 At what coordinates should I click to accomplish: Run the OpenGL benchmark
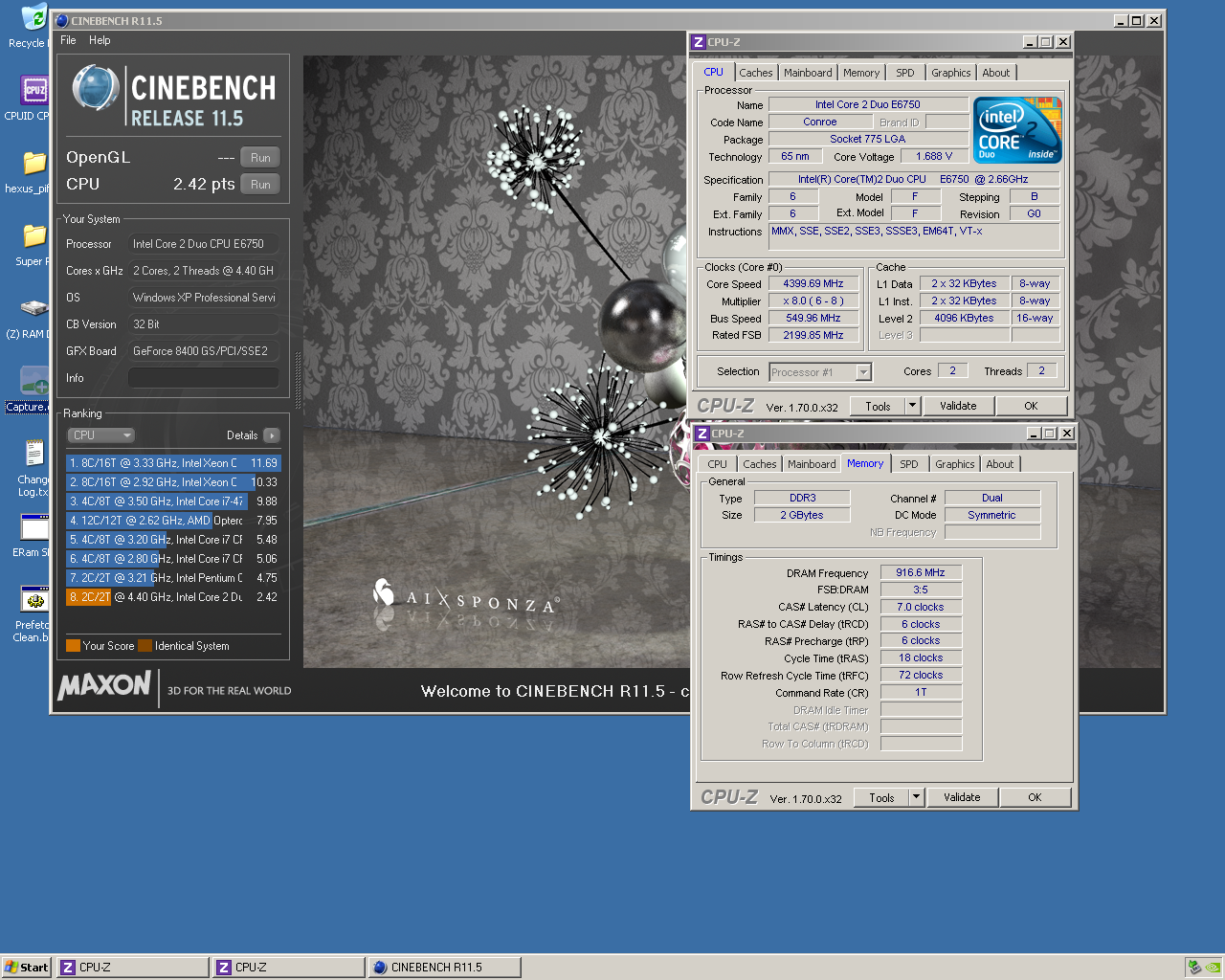pyautogui.click(x=260, y=158)
